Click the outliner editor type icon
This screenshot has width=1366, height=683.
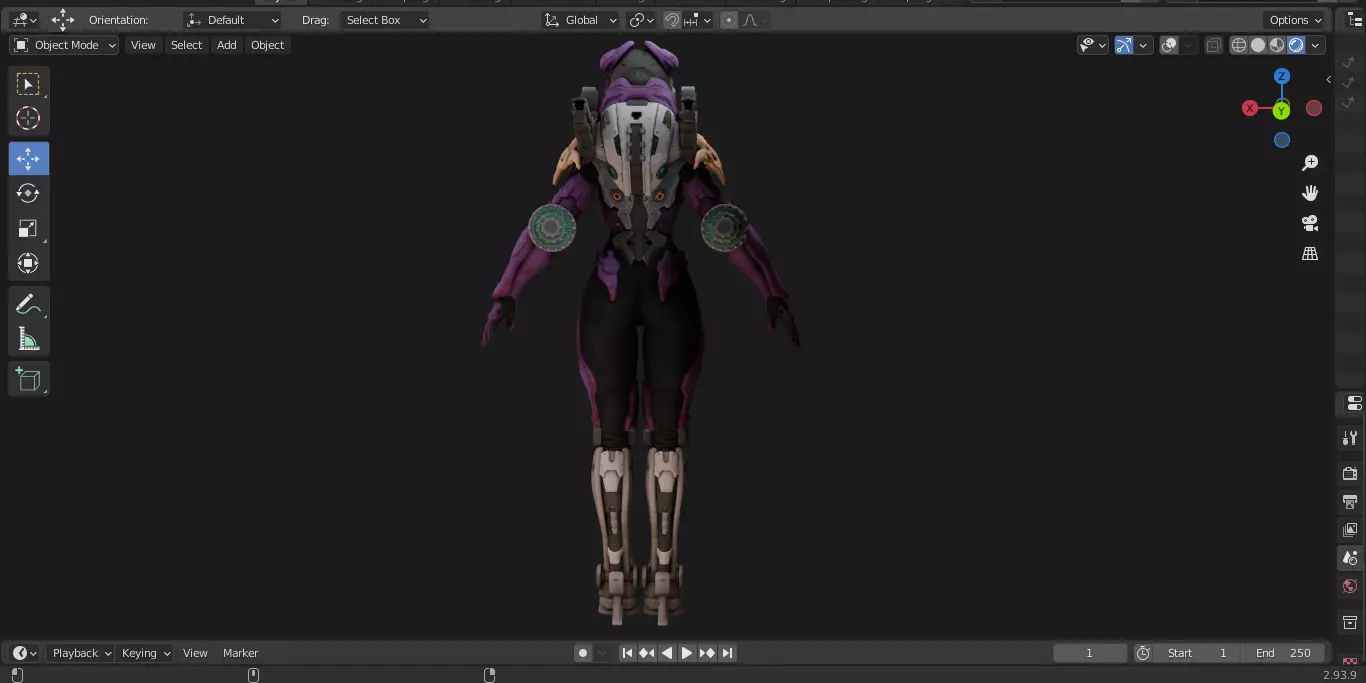tap(1354, 20)
